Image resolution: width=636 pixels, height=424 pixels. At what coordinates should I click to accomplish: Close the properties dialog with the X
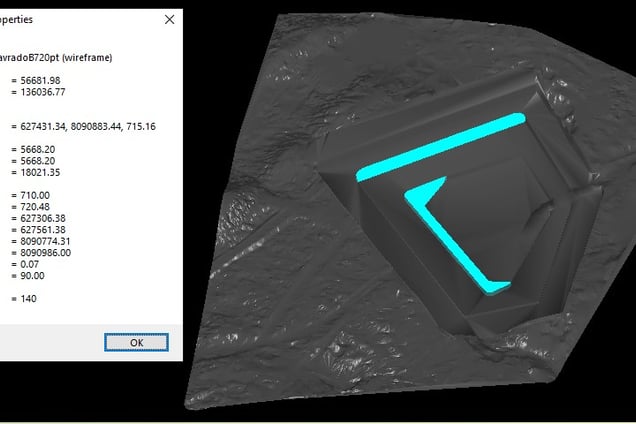tap(170, 19)
